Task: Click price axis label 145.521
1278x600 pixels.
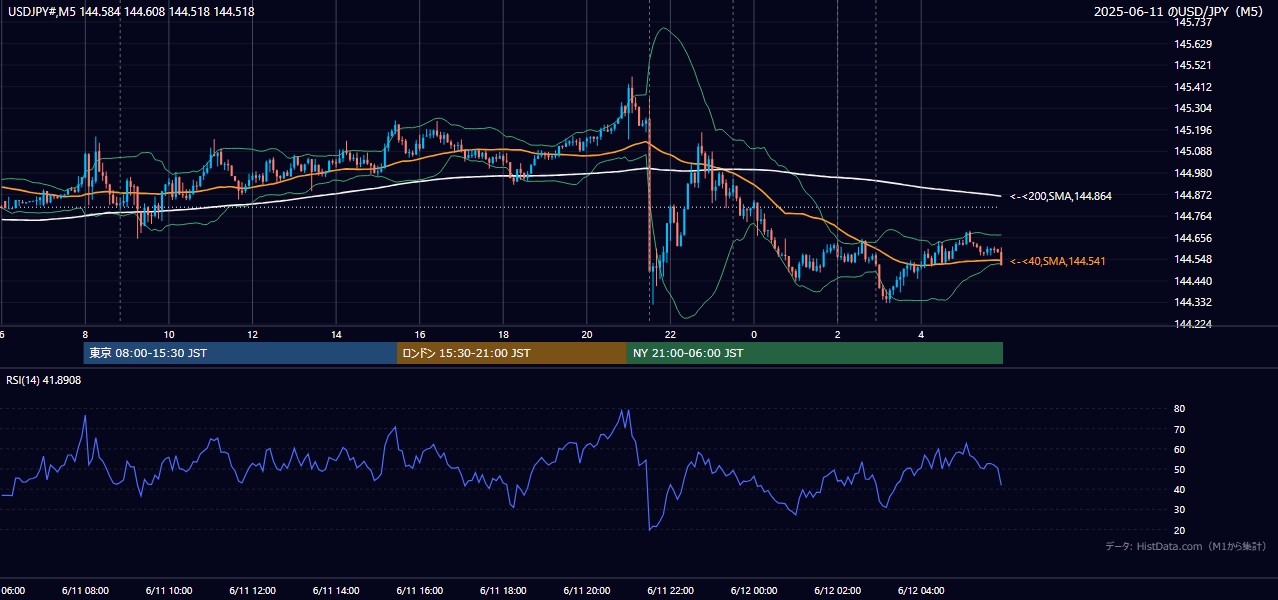Action: [1193, 65]
